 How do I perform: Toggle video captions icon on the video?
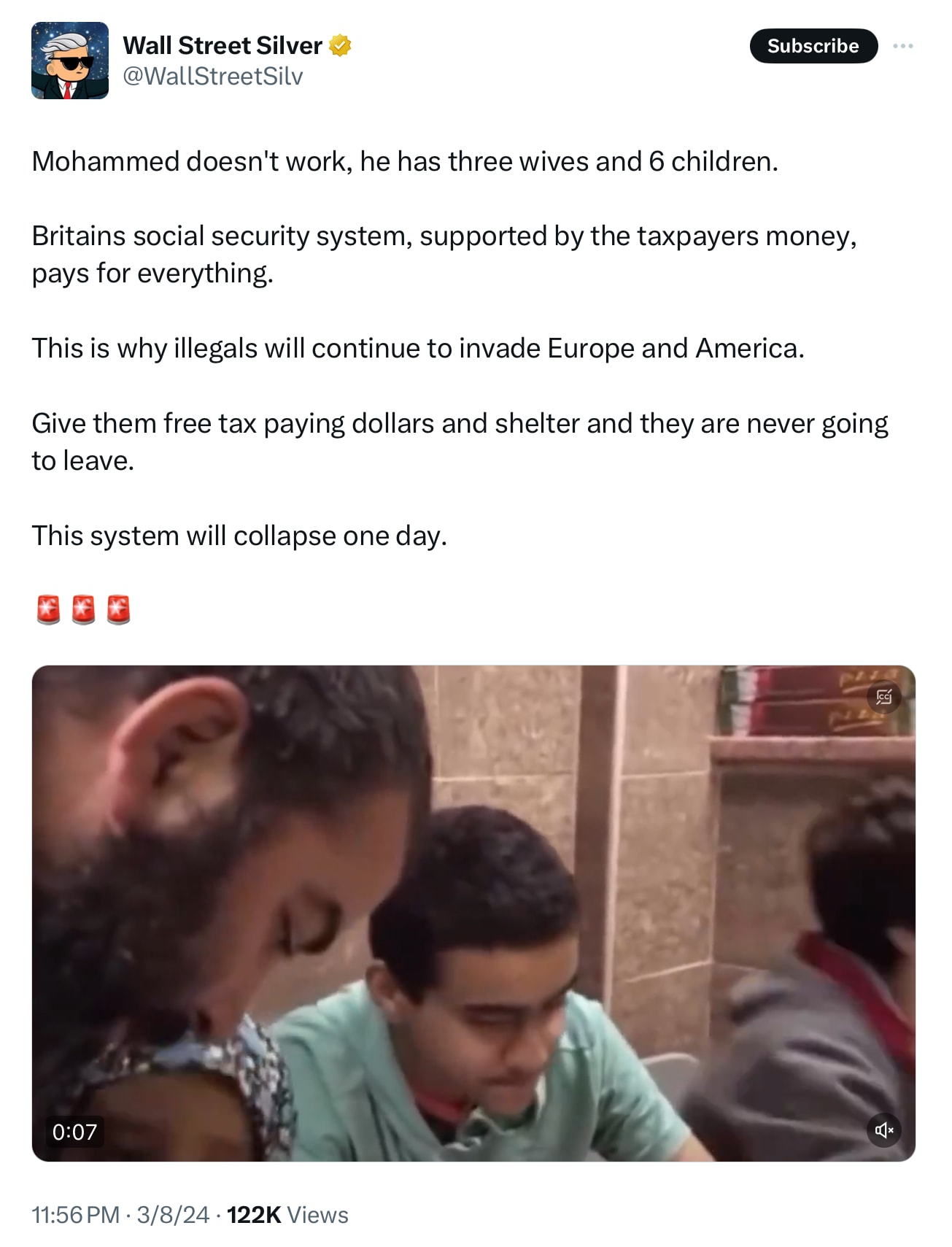(x=884, y=697)
